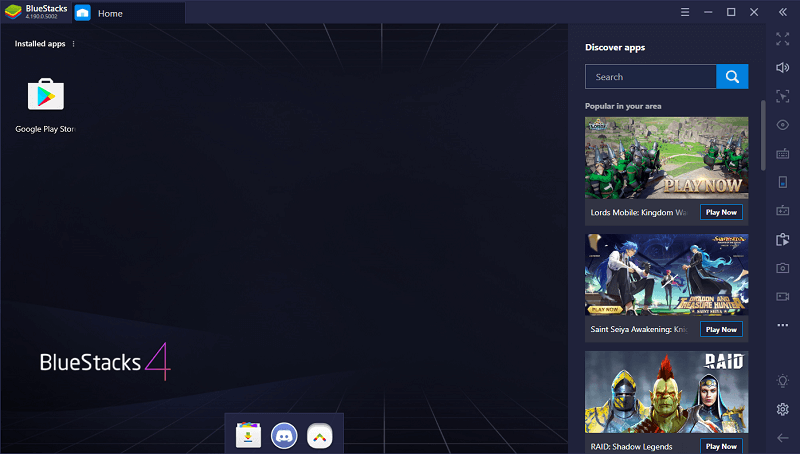Open Installed apps three-dot options
800x454 pixels.
(x=73, y=44)
